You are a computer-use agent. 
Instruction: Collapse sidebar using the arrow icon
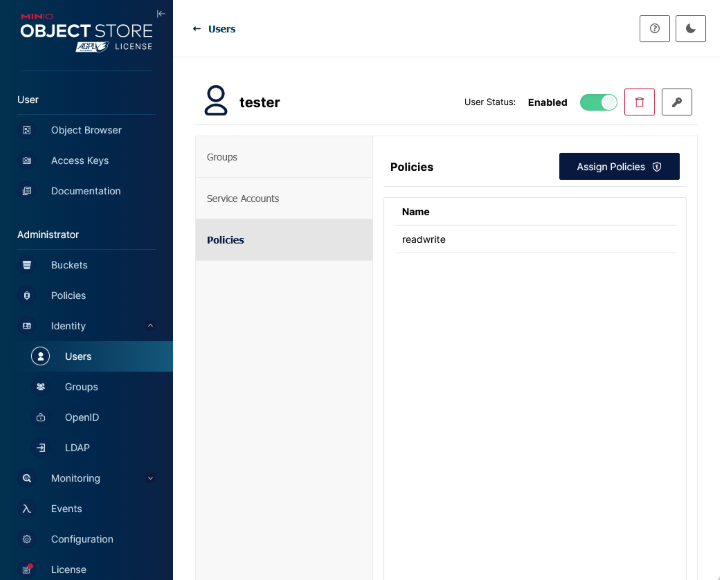point(161,13)
